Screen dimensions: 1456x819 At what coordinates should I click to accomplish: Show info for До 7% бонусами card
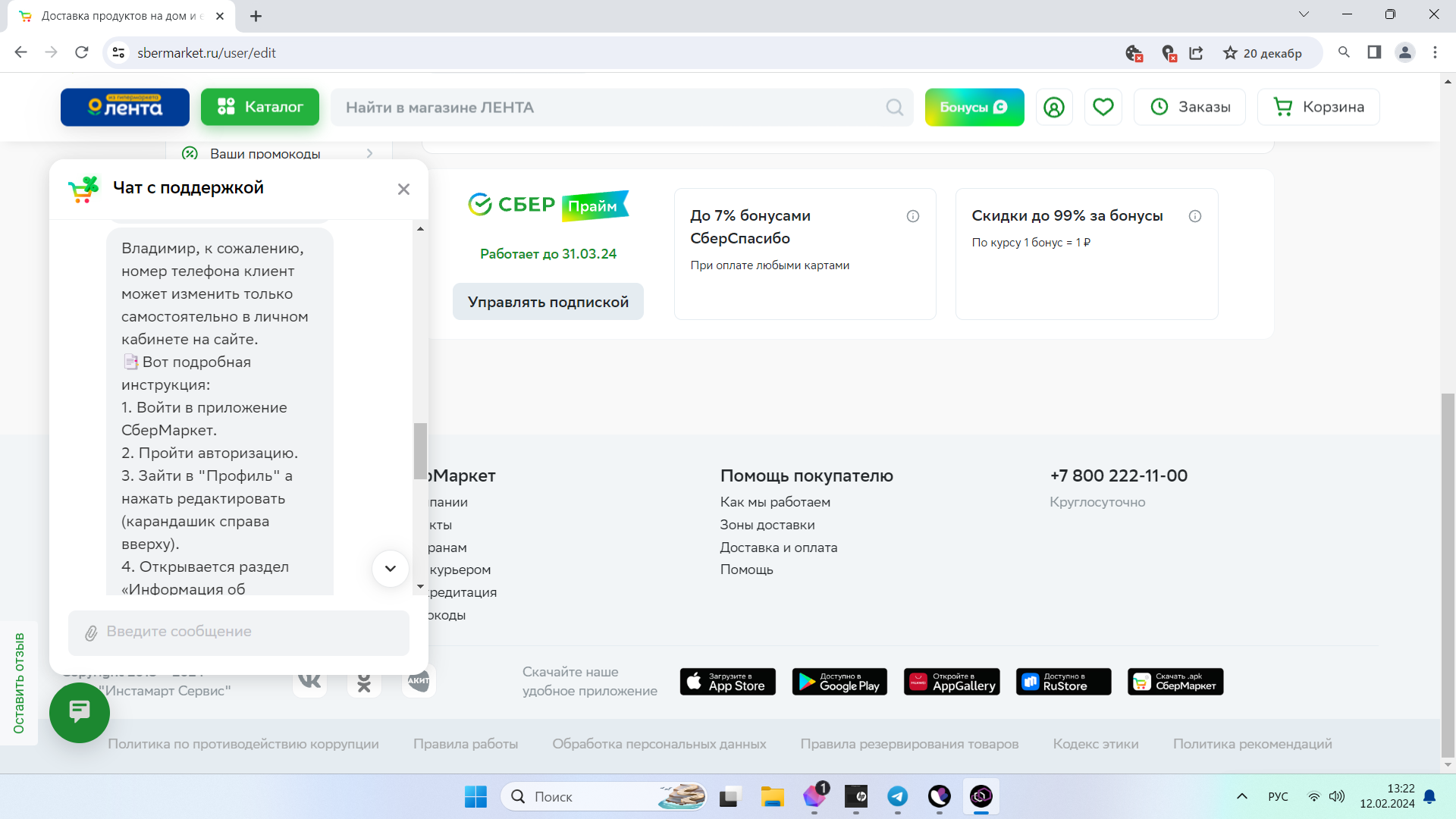[913, 216]
